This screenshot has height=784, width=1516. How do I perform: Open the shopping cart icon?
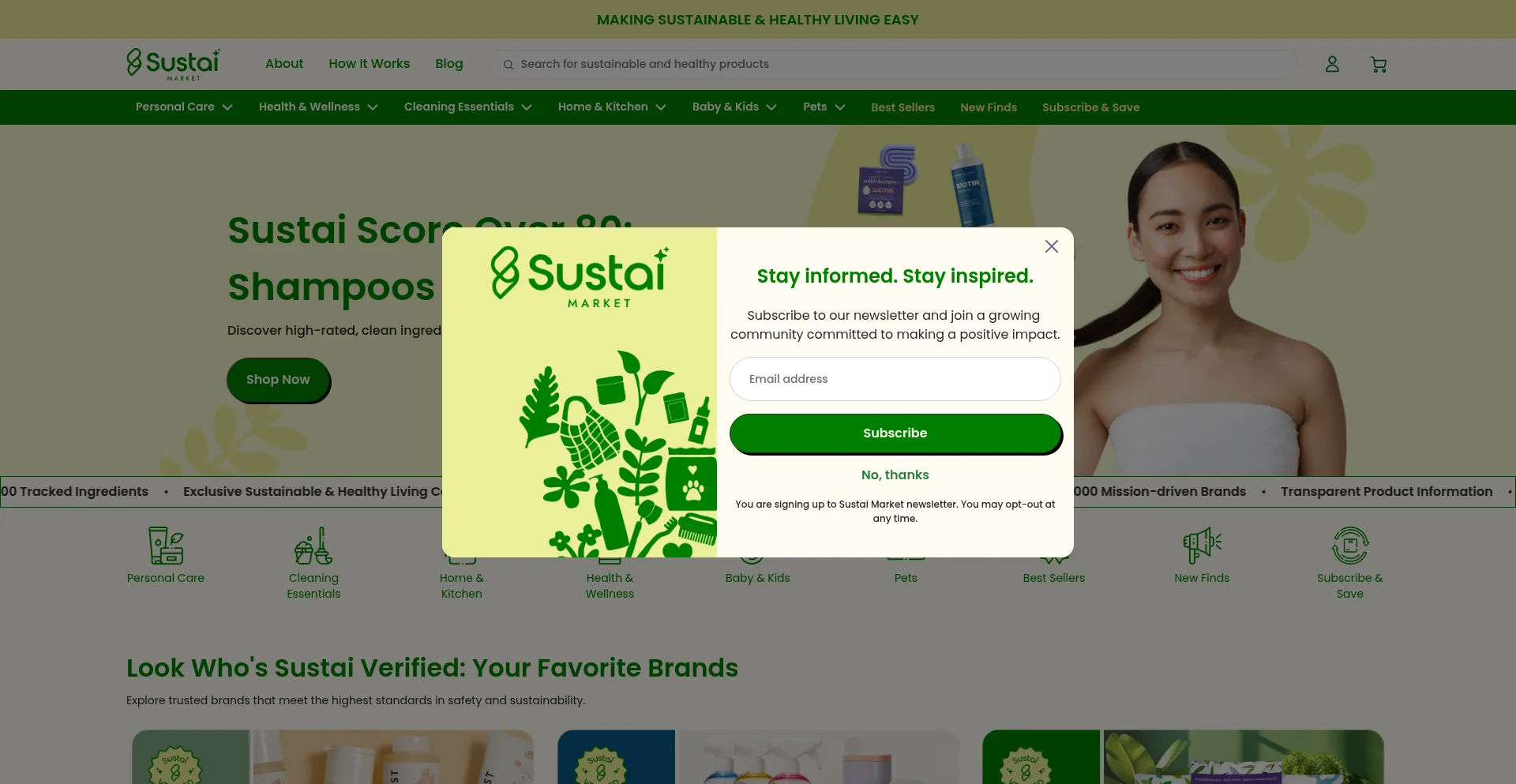pyautogui.click(x=1379, y=65)
